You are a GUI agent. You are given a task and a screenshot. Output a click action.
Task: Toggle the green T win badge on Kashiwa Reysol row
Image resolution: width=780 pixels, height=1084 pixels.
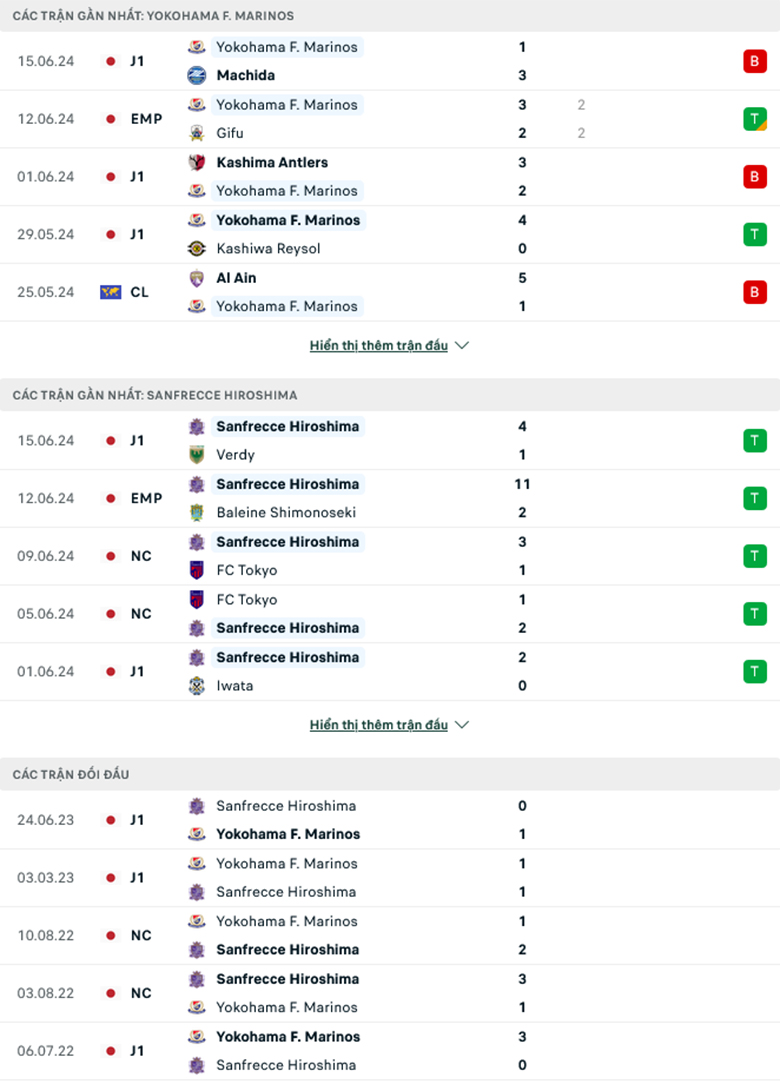point(756,234)
